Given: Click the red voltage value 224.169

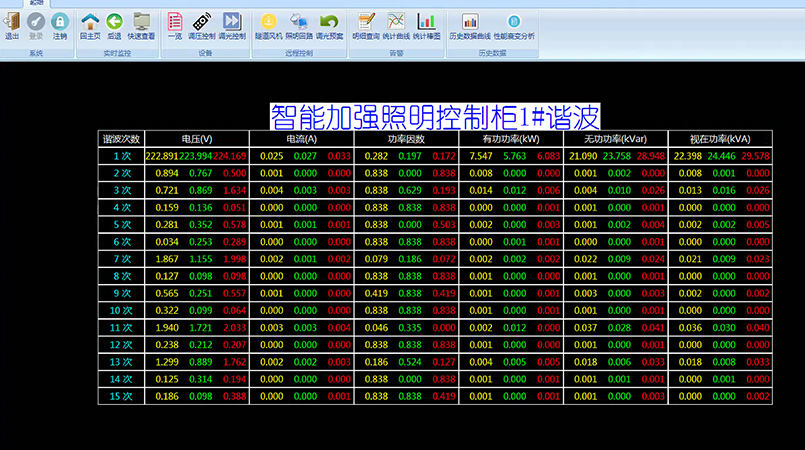Looking at the screenshot, I should tap(229, 156).
